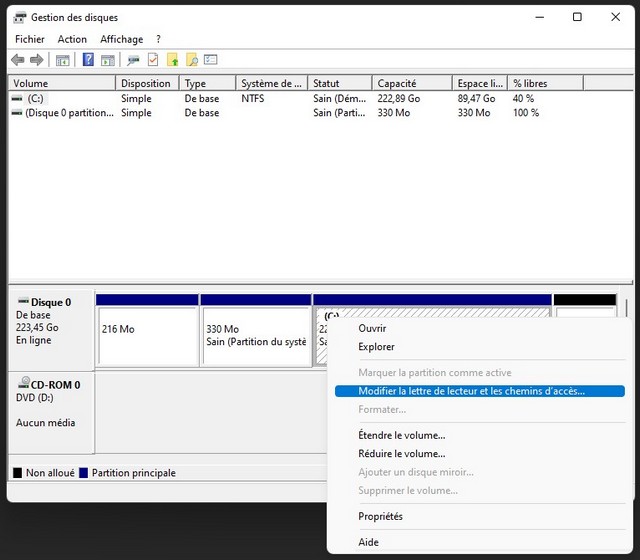Screen dimensions: 640x560
Task: Click Propriétés in the context menu
Action: click(x=380, y=516)
